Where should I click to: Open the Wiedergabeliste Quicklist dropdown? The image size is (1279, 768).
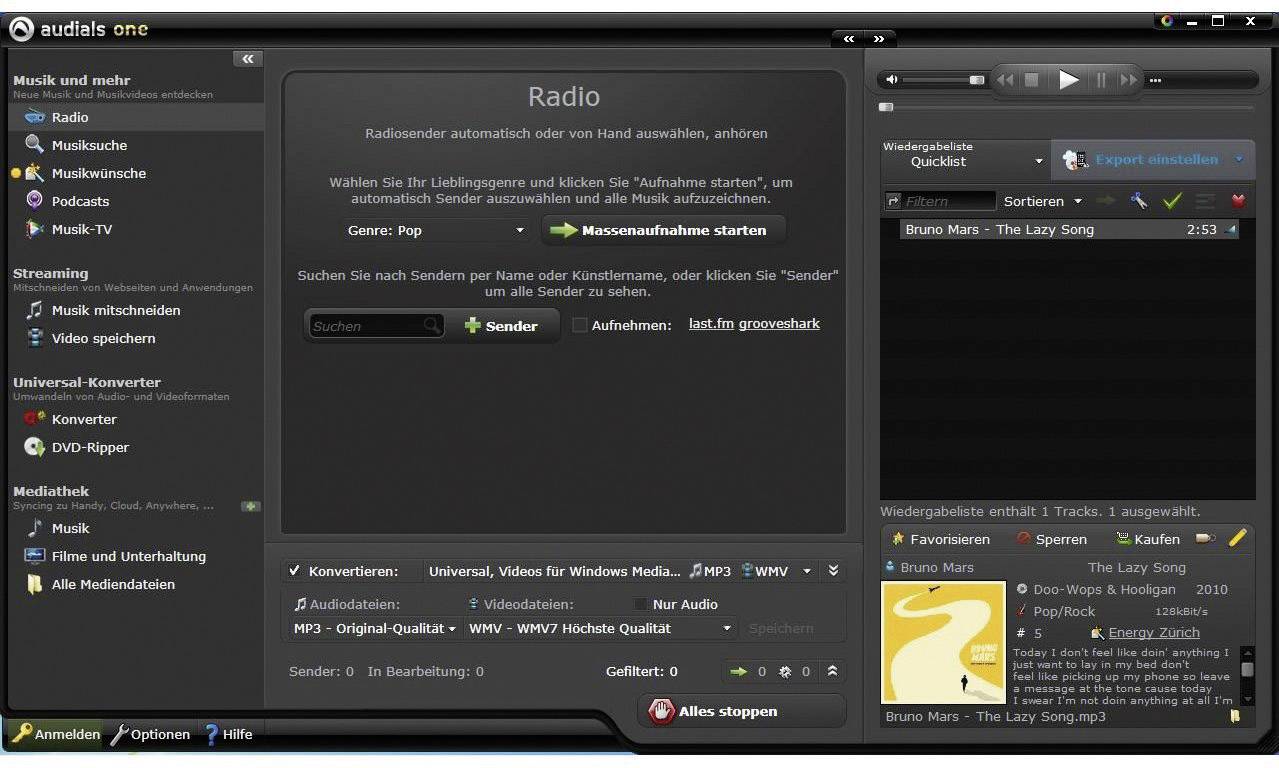(x=965, y=160)
